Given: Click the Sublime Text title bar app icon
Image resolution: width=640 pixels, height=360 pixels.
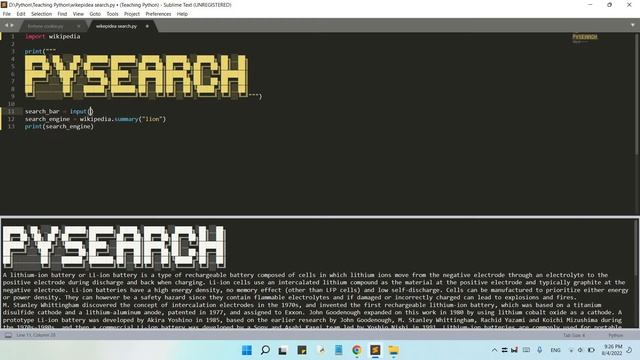Looking at the screenshot, I should pyautogui.click(x=4, y=5).
